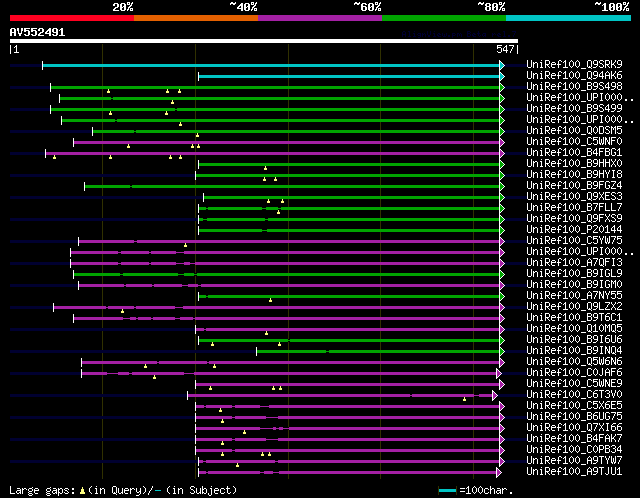
Task: Open the UniRef100_C5WNE9 label
Action: pyautogui.click(x=574, y=384)
